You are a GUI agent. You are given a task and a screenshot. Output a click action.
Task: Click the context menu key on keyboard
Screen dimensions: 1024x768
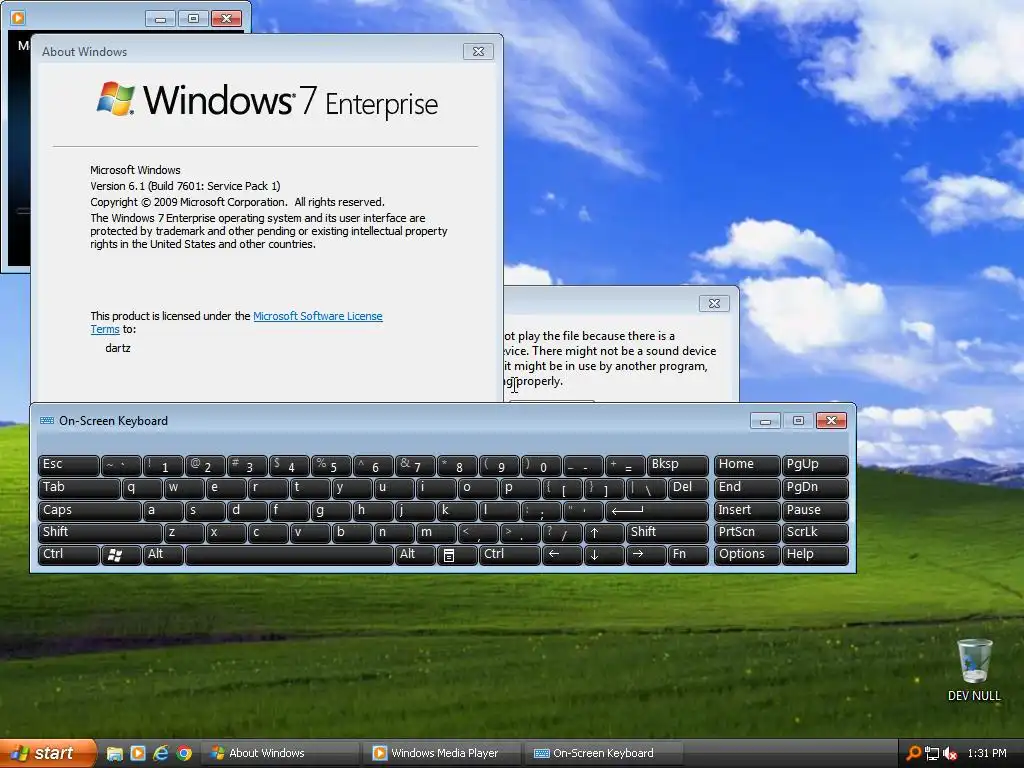[x=457, y=555]
